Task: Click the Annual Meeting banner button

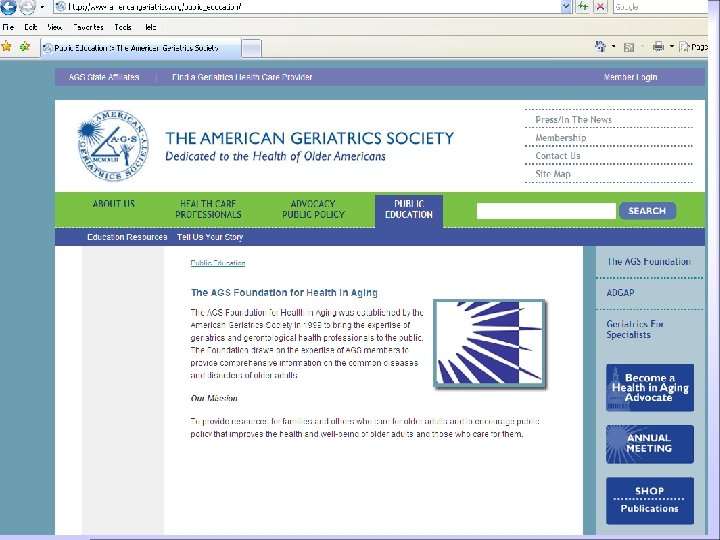Action: tap(650, 444)
